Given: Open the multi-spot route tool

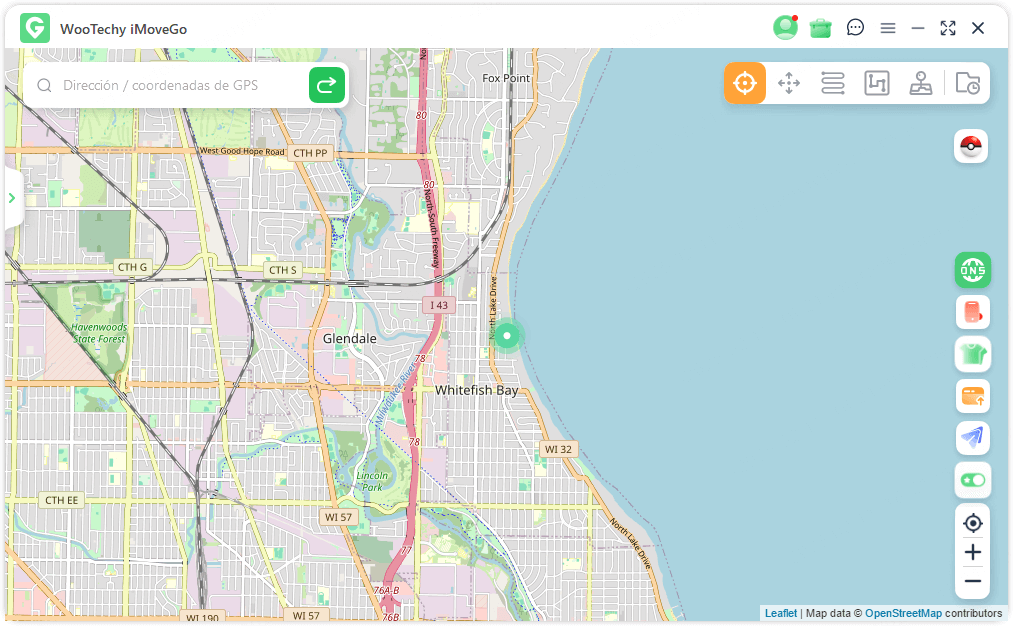Looking at the screenshot, I should (x=832, y=83).
